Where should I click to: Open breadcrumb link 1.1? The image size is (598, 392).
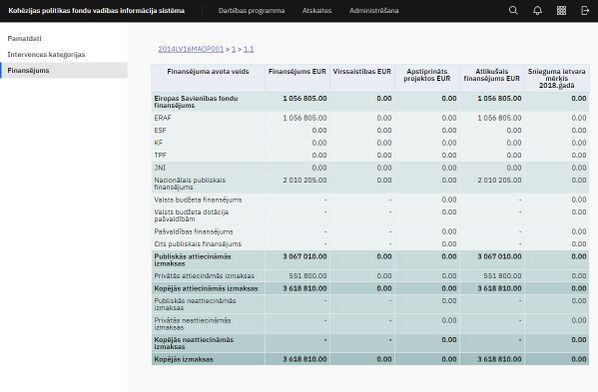tap(249, 49)
